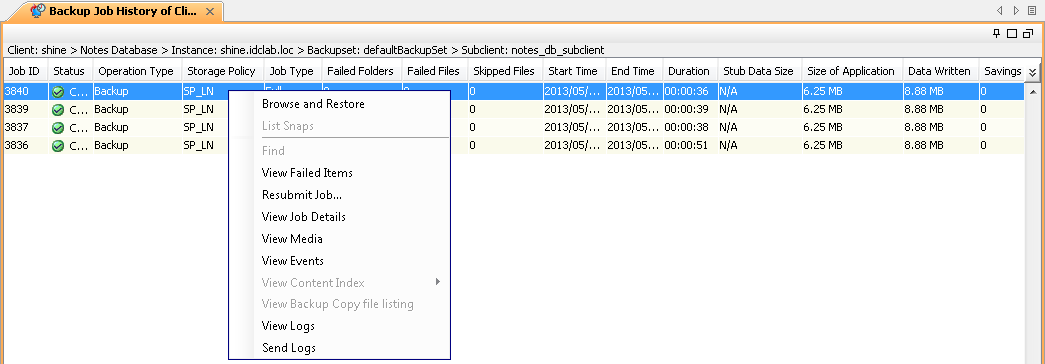
Task: Click the pin icon in panel header
Action: (997, 33)
